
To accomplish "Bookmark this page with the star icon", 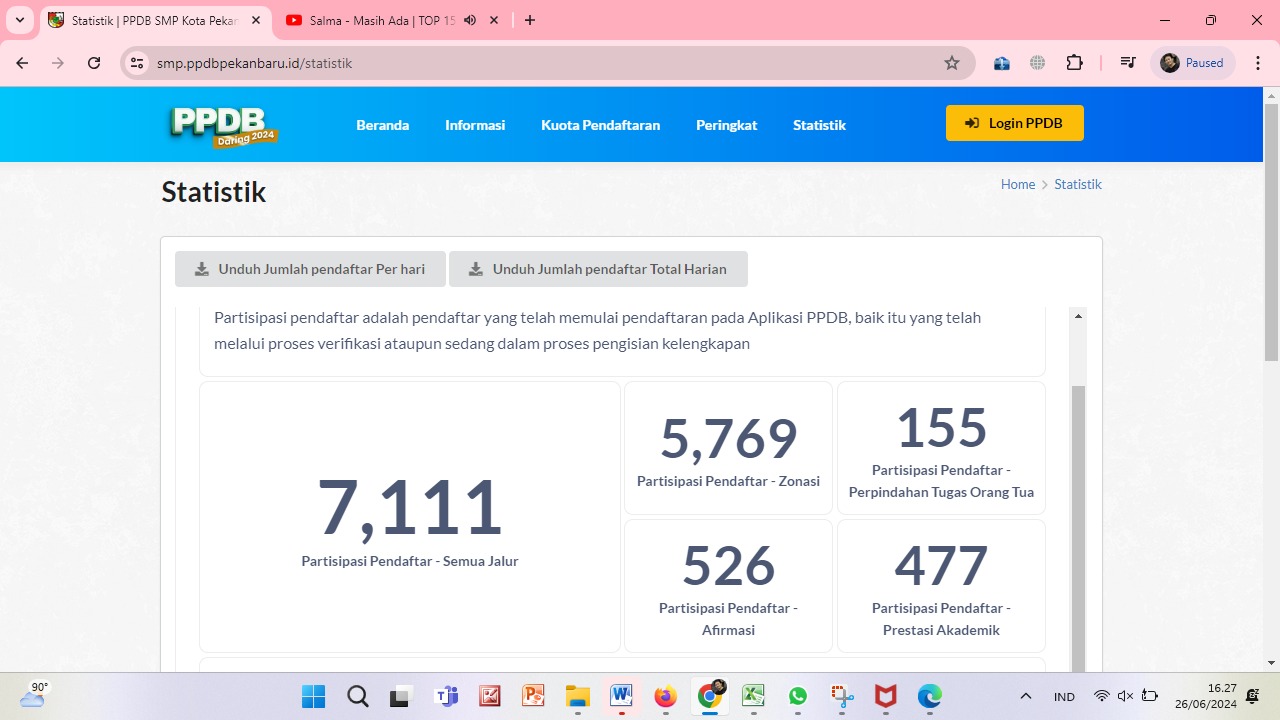I will click(x=951, y=63).
